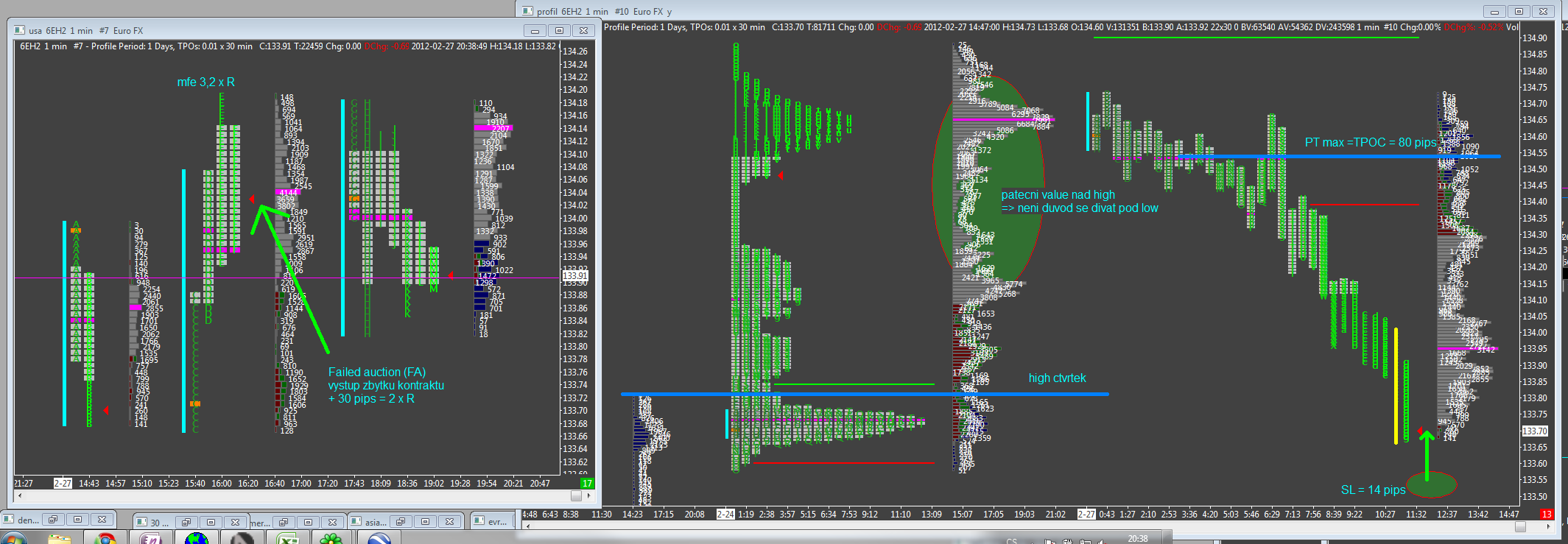
Task: Maximize the minimized asia... chart window
Action: [x=426, y=521]
